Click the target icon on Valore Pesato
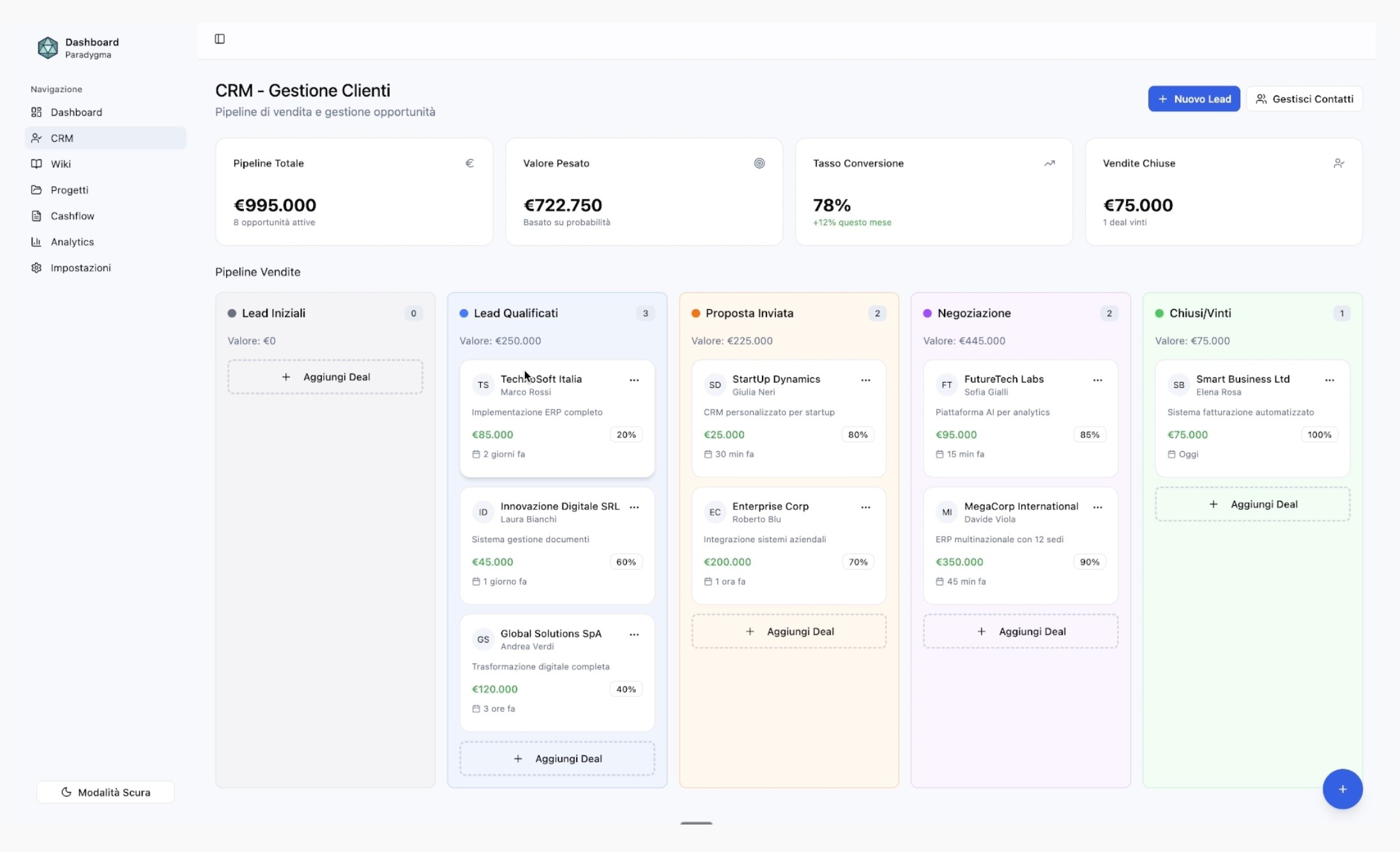The height and width of the screenshot is (852, 1400). pyautogui.click(x=759, y=164)
